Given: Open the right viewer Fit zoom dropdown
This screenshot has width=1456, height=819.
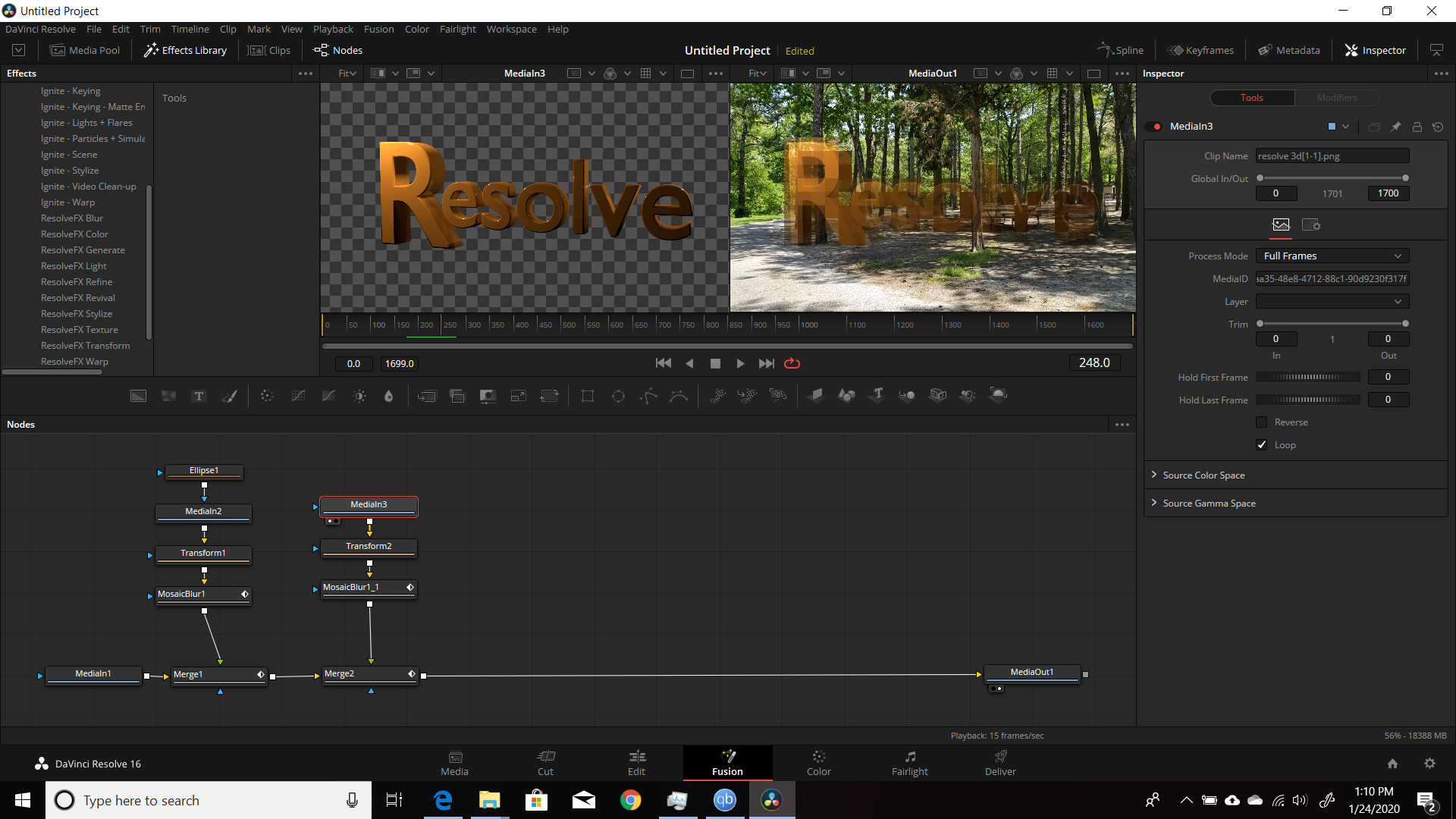Looking at the screenshot, I should point(758,74).
